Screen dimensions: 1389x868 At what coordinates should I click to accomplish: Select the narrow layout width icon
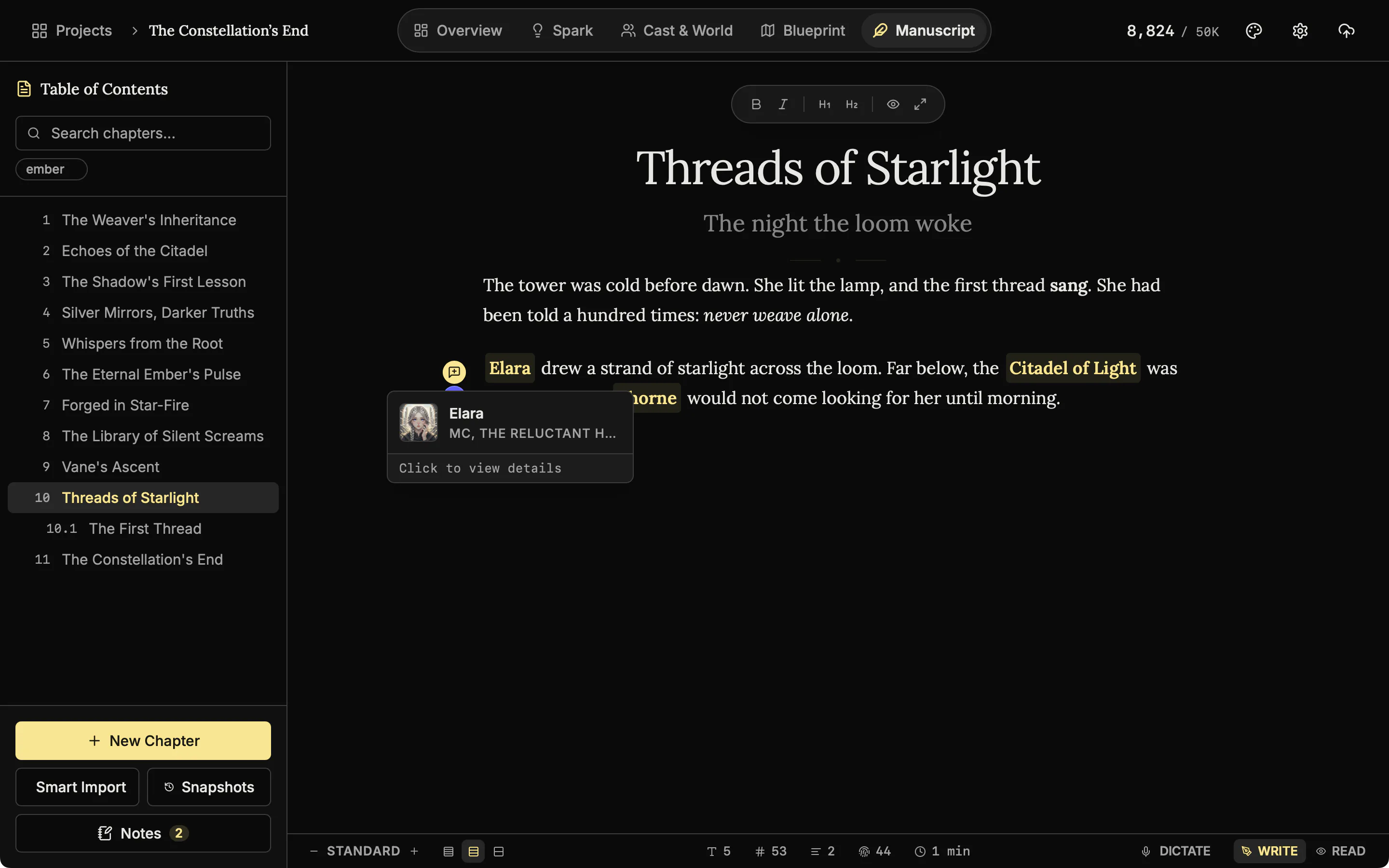pos(448,851)
